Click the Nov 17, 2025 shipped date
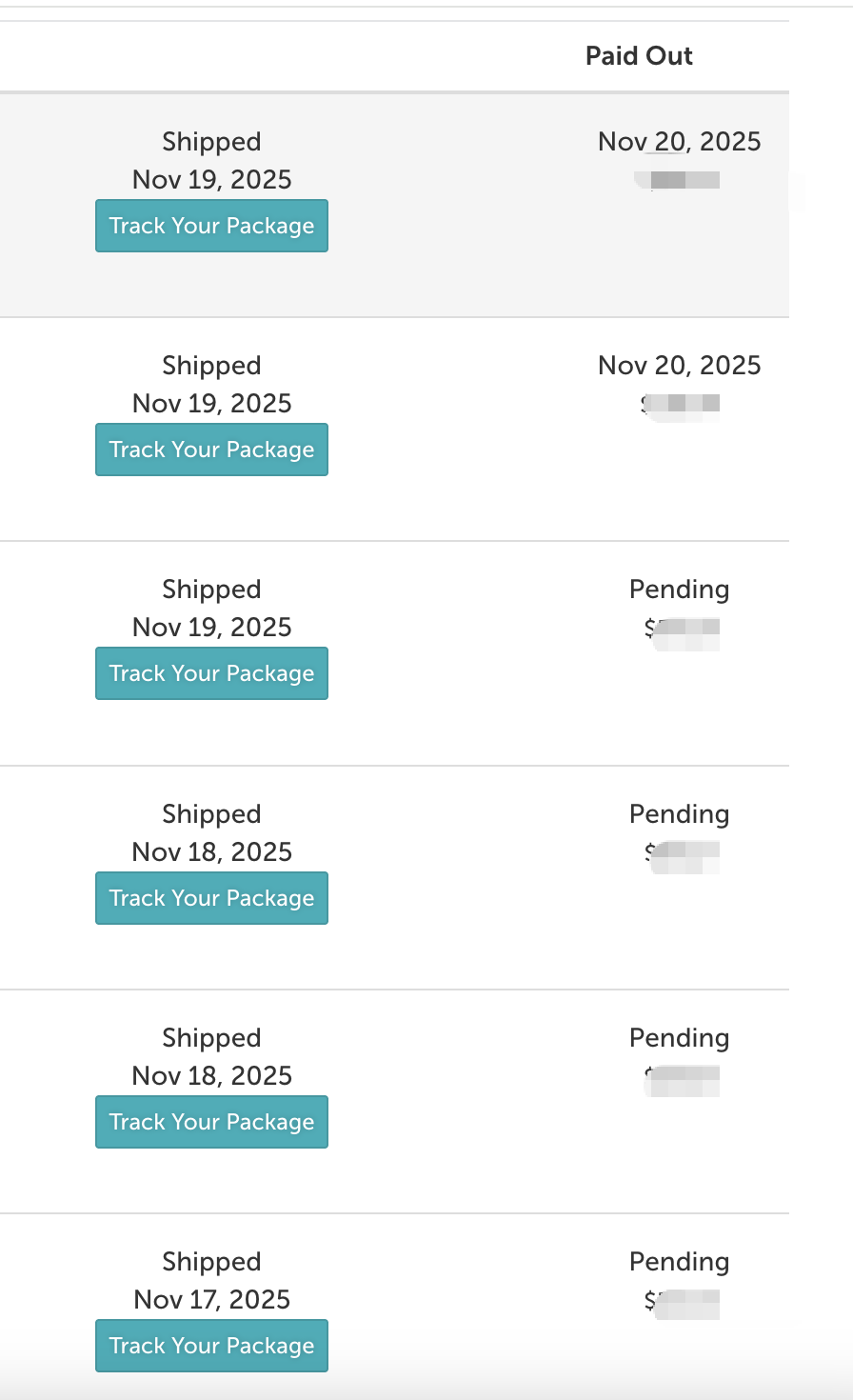This screenshot has height=1400, width=853. pos(211,1300)
